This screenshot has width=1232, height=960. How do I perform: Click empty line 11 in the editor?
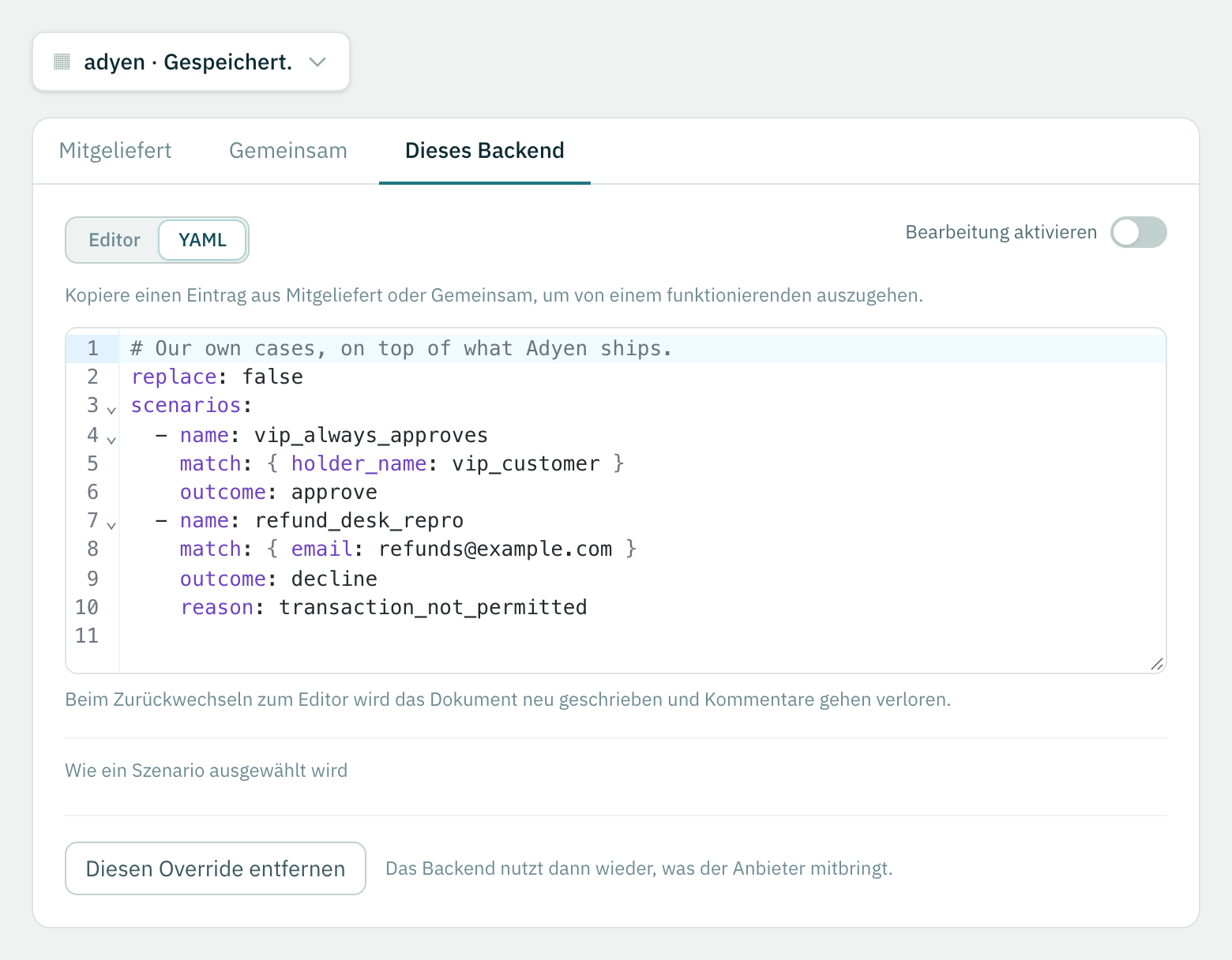(x=642, y=636)
